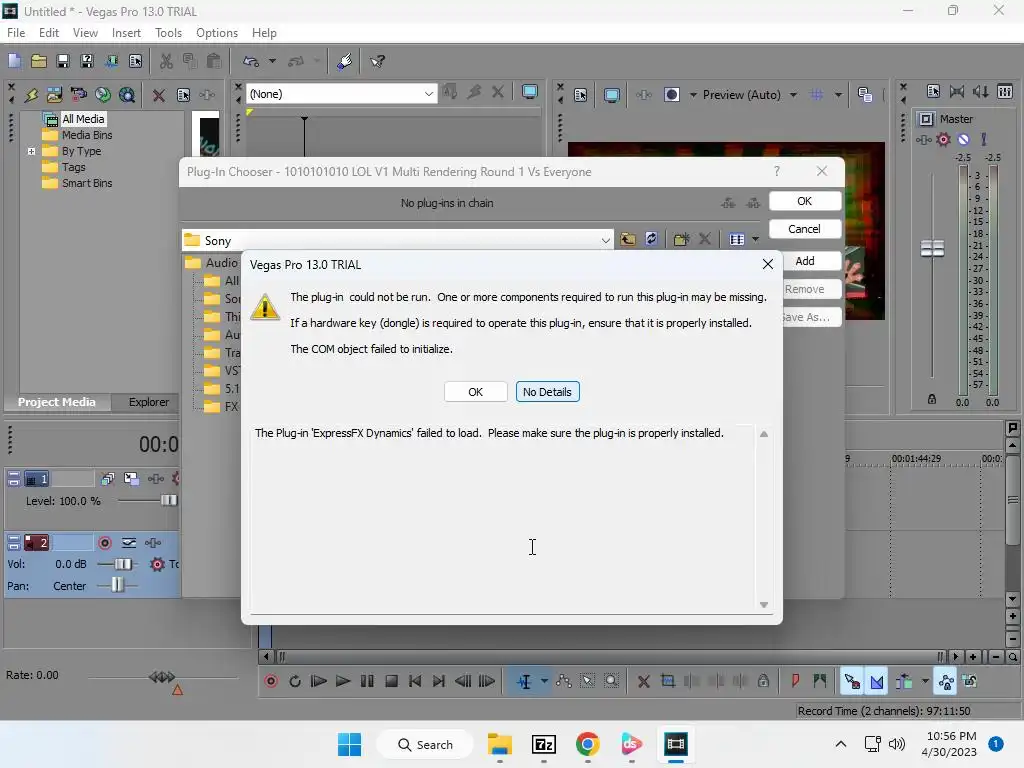1024x768 pixels.
Task: Open Preview (Auto) quality dropdown
Action: tap(793, 95)
